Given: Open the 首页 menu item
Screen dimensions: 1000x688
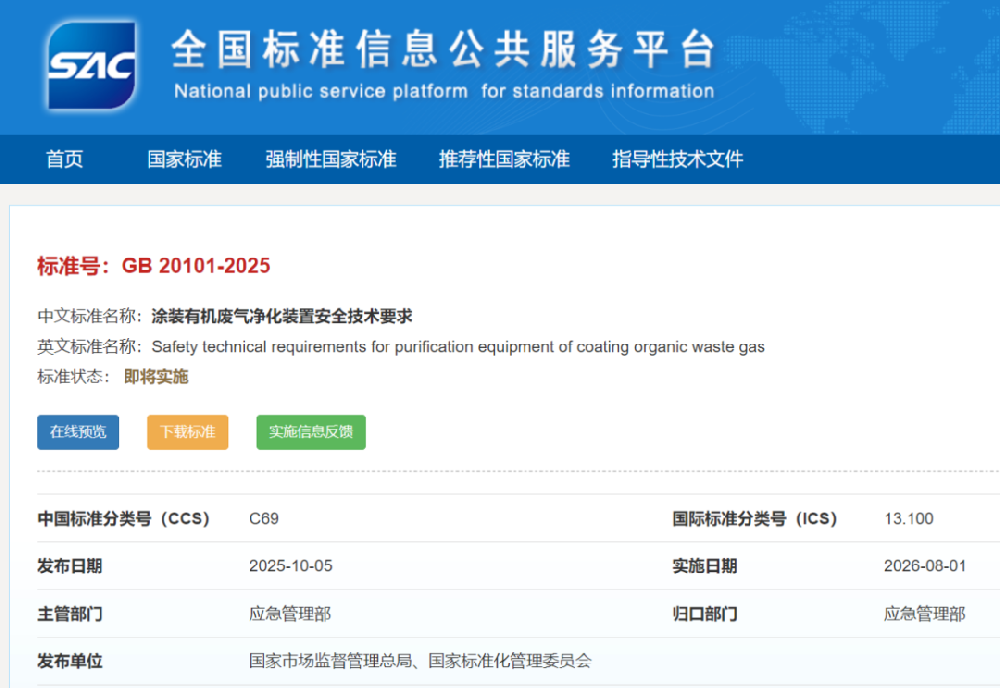Looking at the screenshot, I should (x=64, y=159).
